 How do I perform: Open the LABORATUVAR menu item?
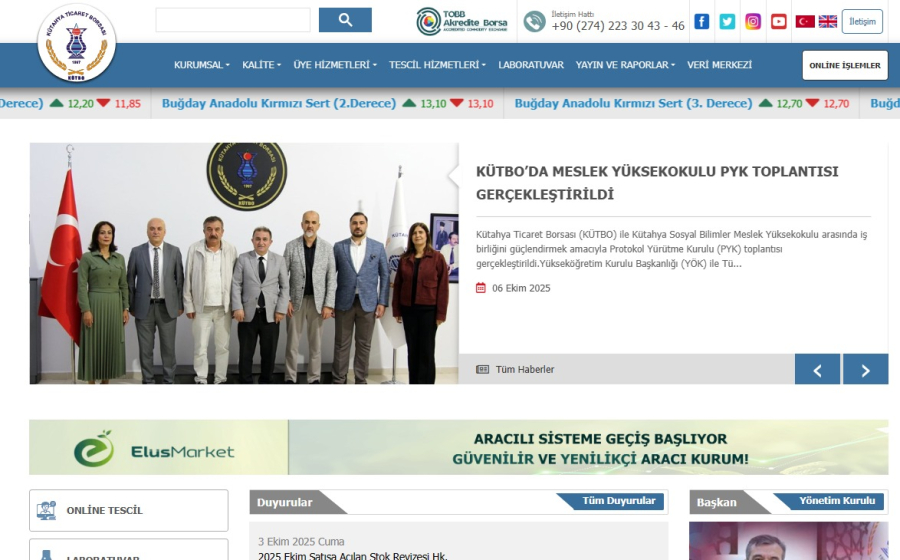(x=531, y=65)
